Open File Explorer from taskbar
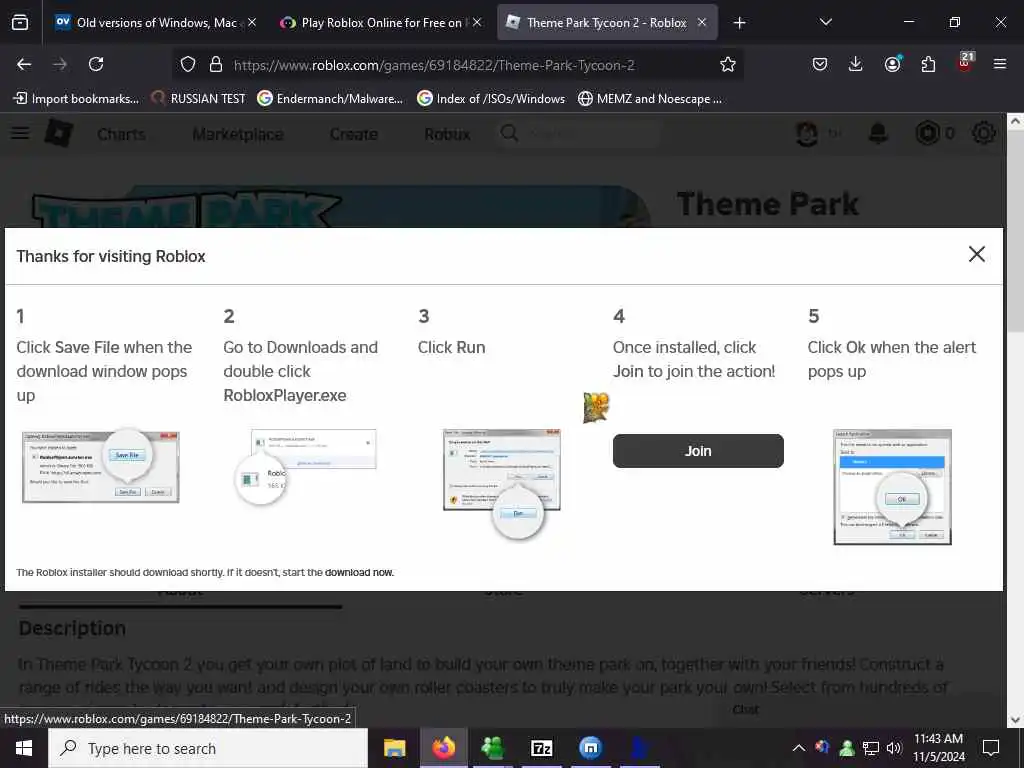Screen dimensions: 1024x768 tap(394, 748)
